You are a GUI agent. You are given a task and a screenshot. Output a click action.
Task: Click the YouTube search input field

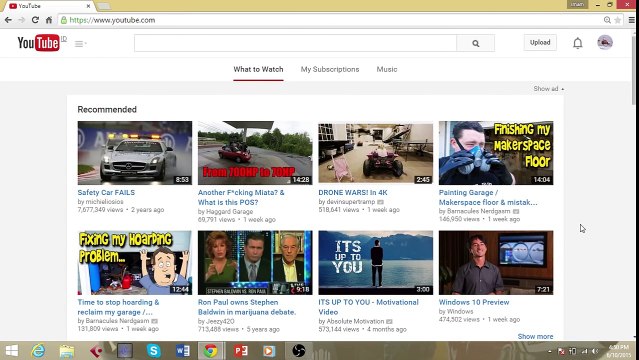[295, 43]
